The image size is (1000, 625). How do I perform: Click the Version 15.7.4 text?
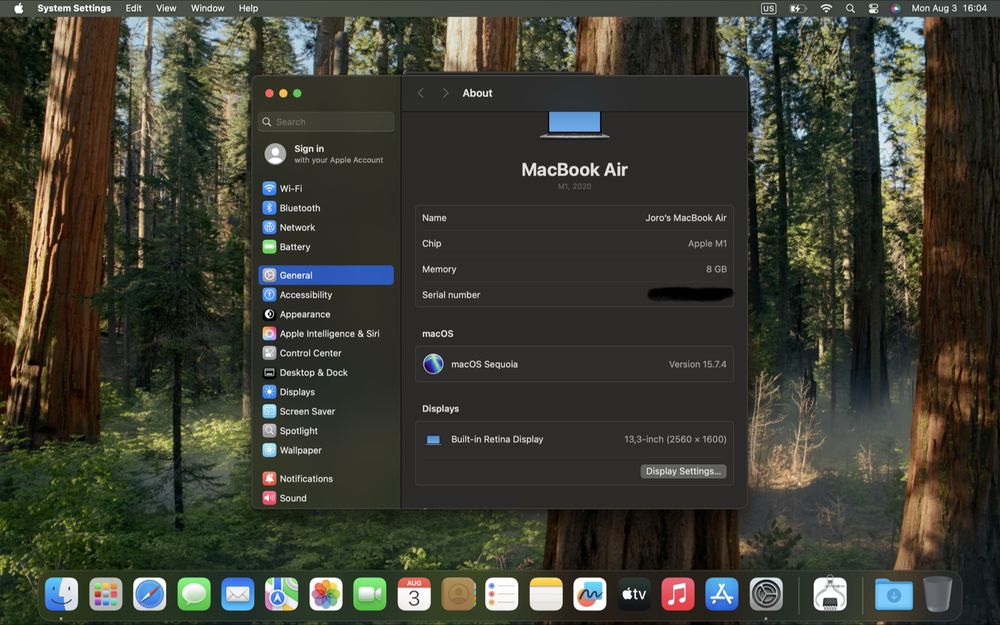pyautogui.click(x=697, y=364)
